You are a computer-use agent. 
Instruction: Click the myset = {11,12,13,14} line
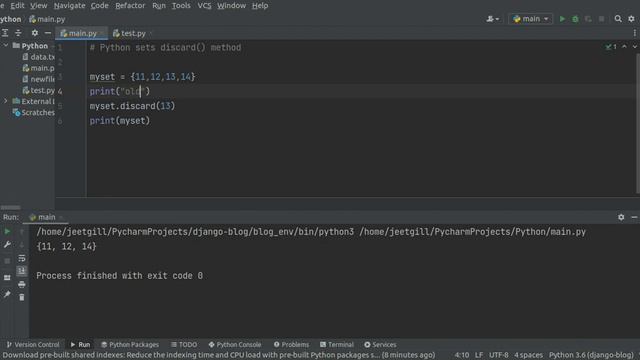point(142,77)
